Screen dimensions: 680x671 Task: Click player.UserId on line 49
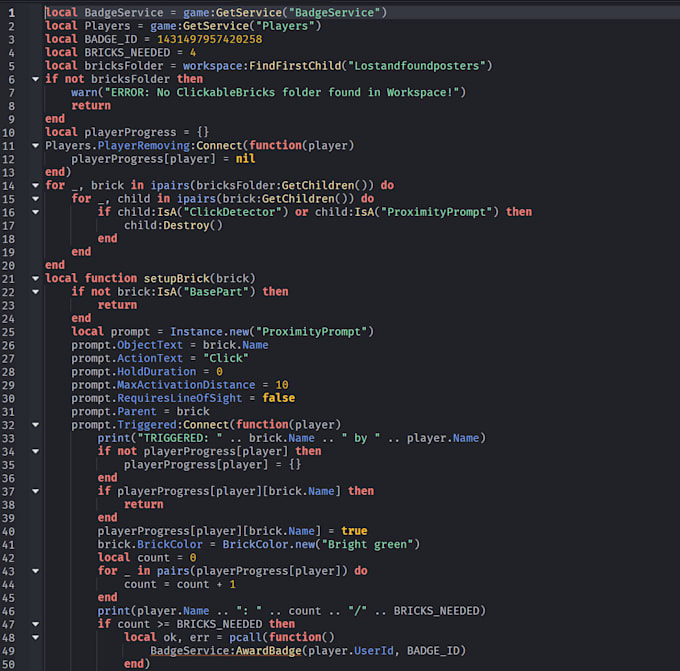(x=350, y=651)
